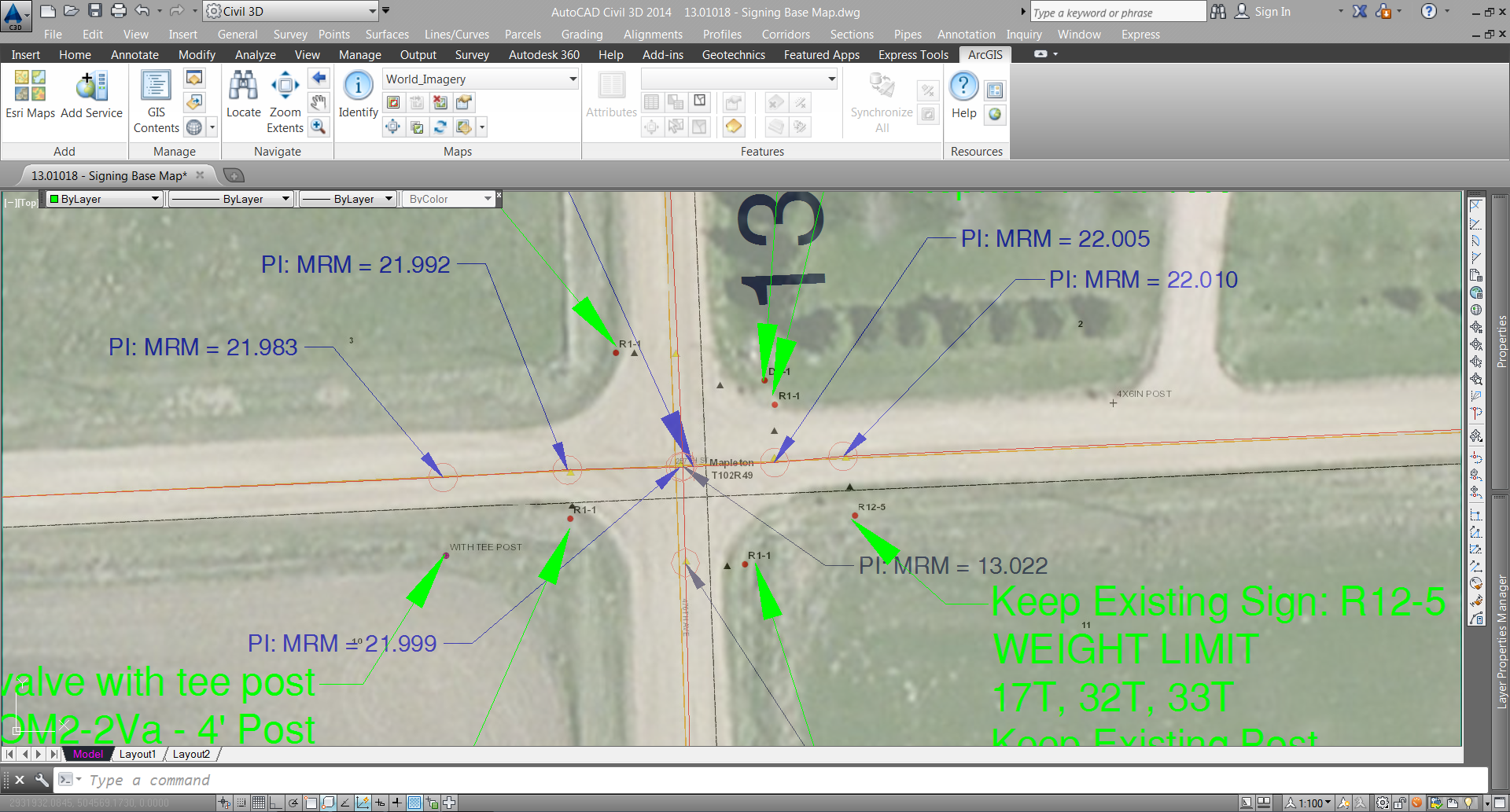Click the remove map icon with red X
1510x812 pixels.
pyautogui.click(x=440, y=103)
